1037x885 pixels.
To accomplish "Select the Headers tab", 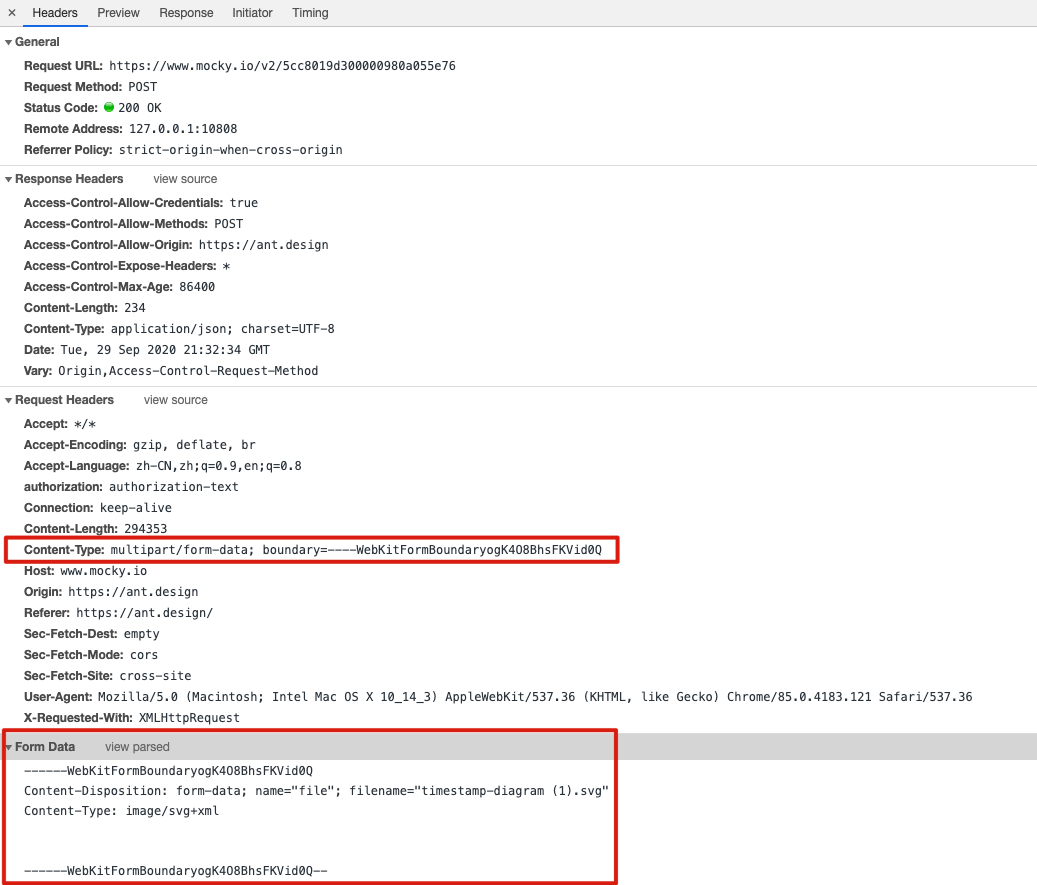I will [55, 13].
